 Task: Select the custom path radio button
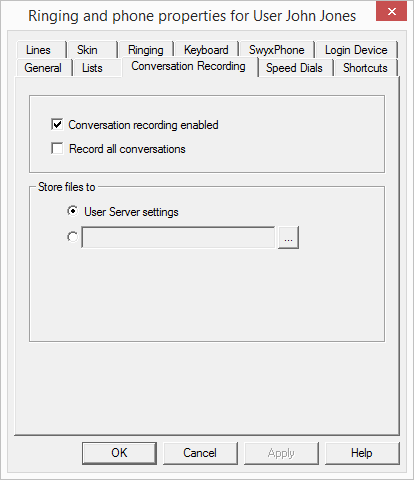click(x=72, y=237)
